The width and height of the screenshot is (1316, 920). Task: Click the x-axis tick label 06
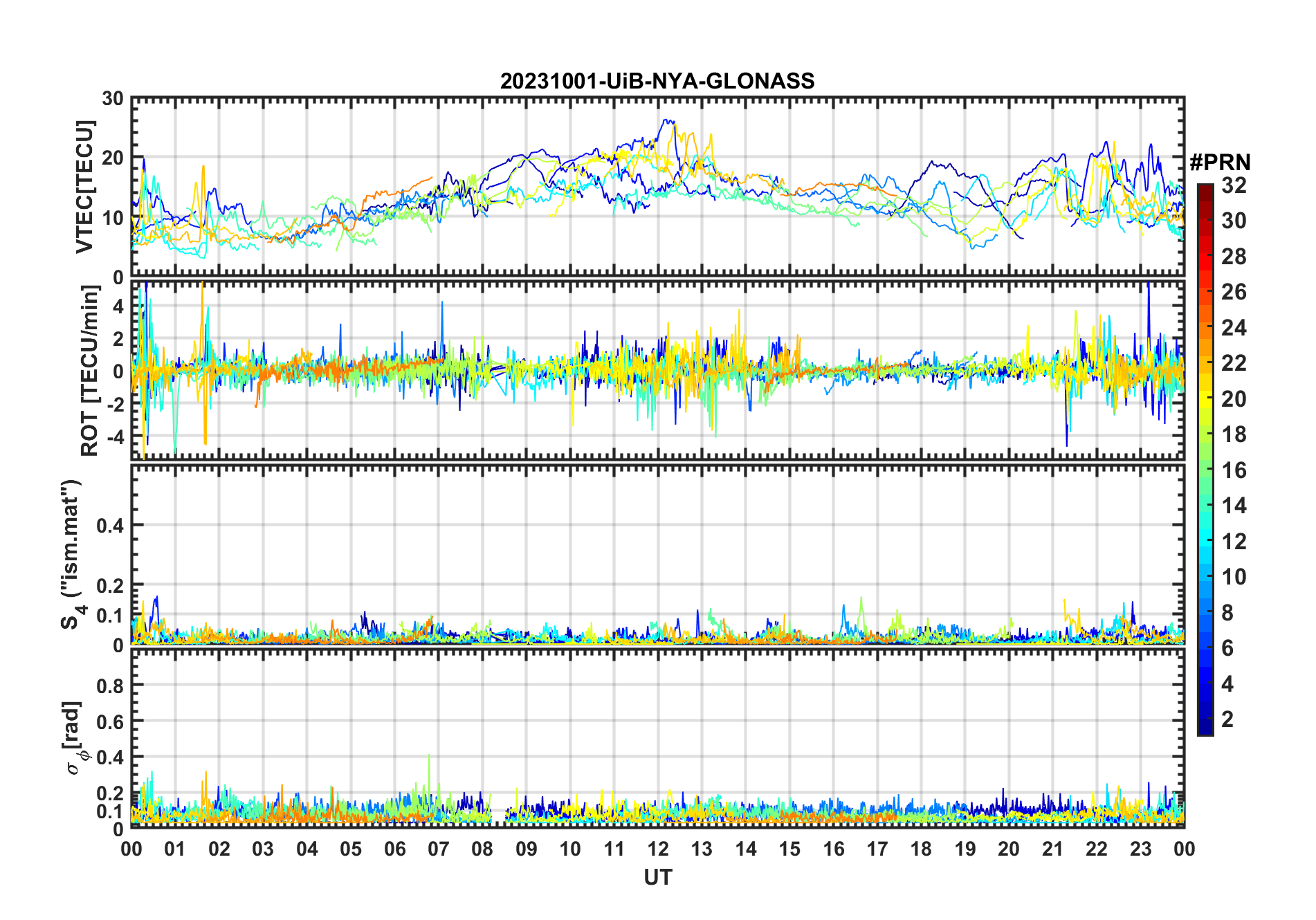[x=394, y=849]
